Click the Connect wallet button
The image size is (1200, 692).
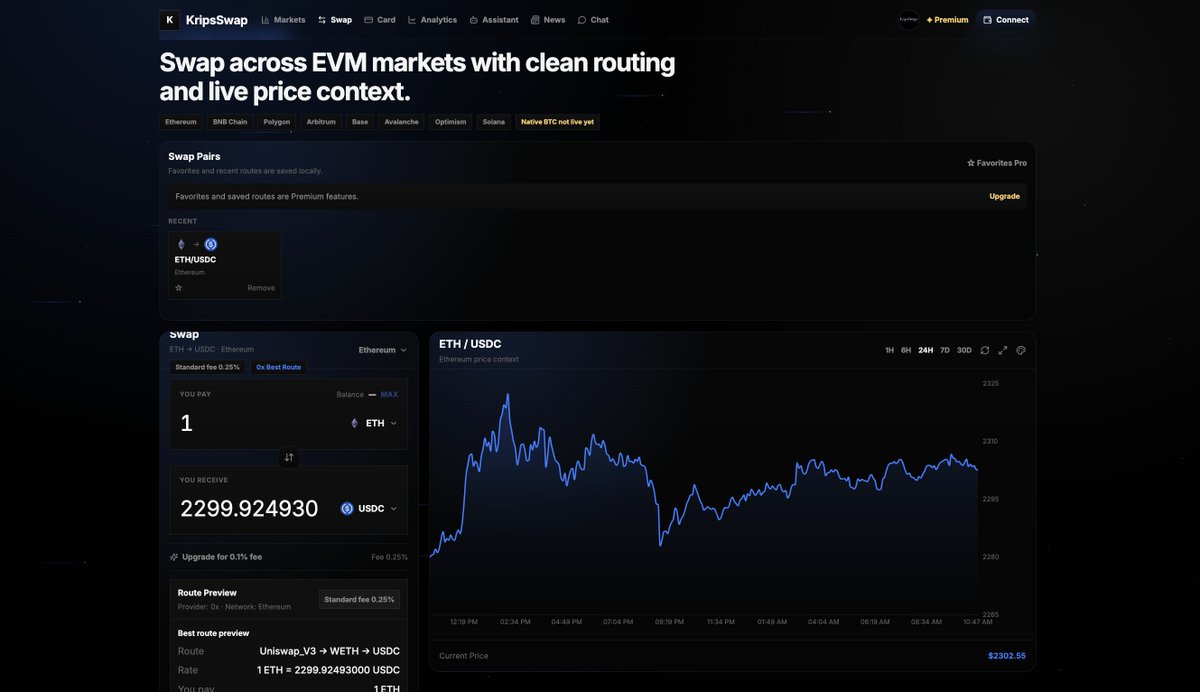pyautogui.click(x=1006, y=20)
